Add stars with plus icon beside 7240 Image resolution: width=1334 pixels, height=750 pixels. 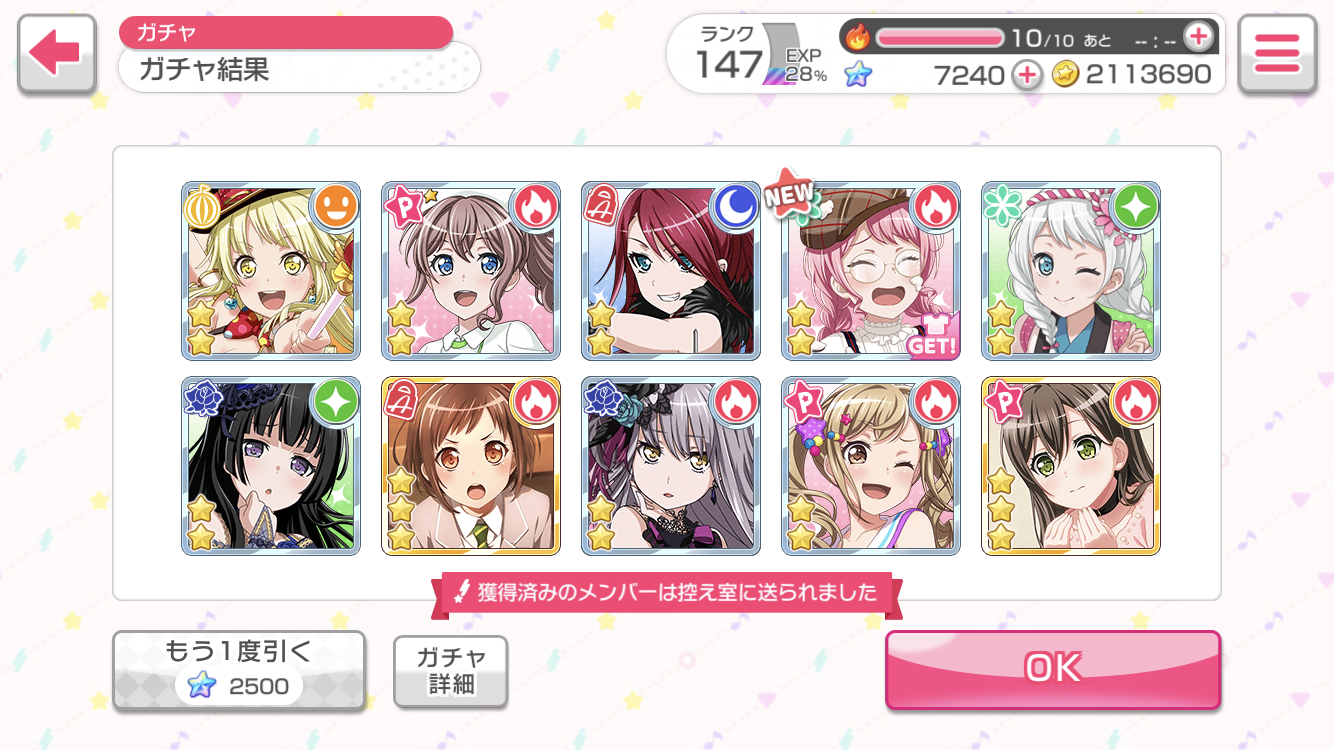1026,75
